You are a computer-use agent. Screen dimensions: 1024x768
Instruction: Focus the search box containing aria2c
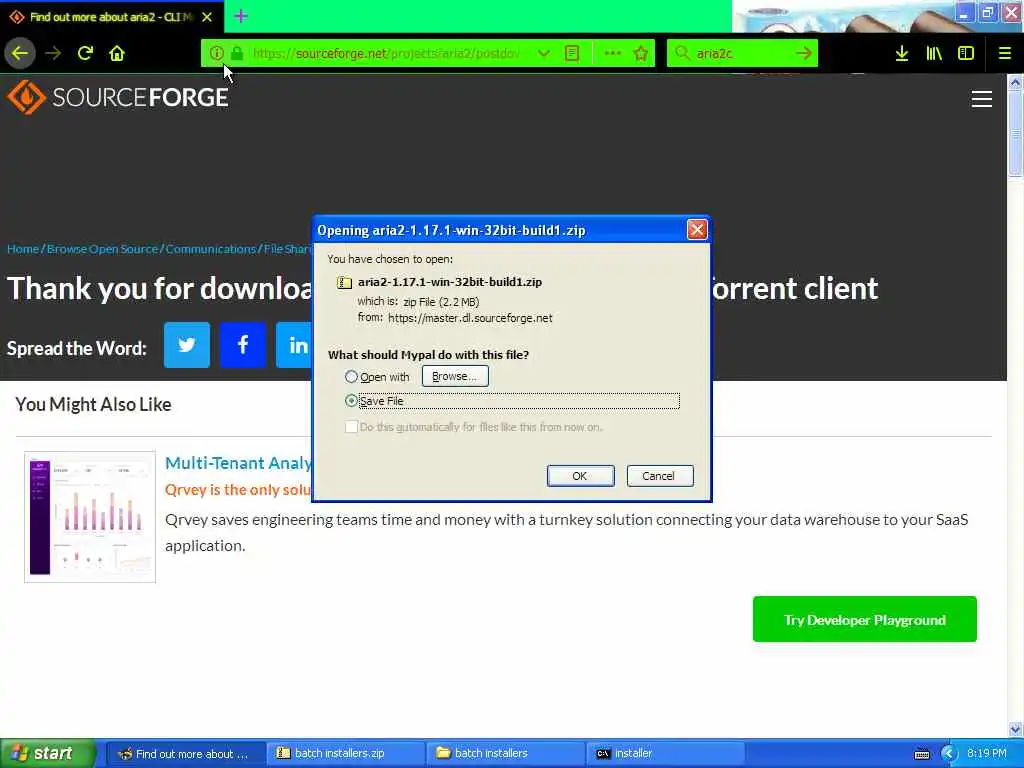tap(741, 54)
